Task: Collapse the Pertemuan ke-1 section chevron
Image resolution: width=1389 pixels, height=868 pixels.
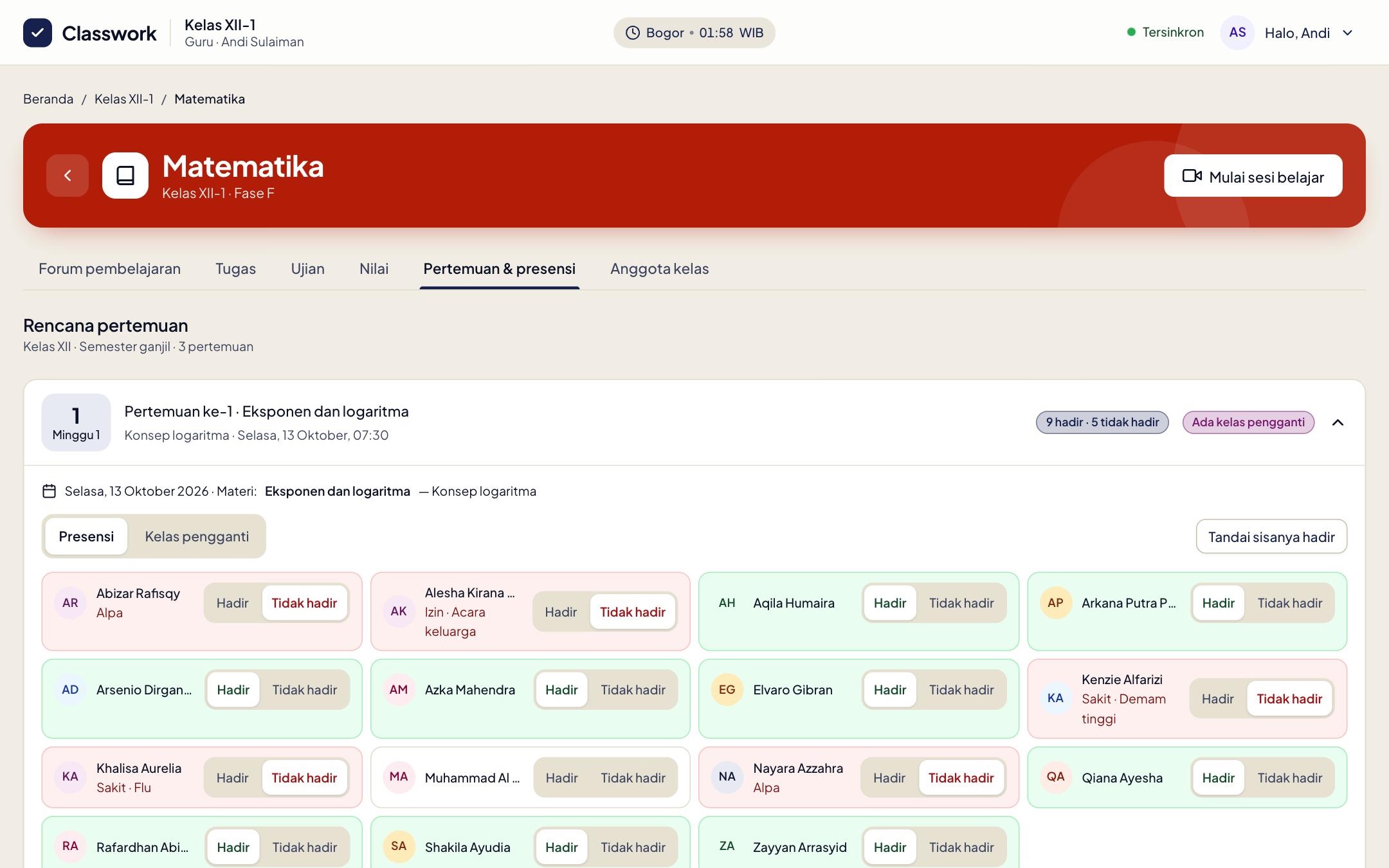Action: tap(1338, 422)
